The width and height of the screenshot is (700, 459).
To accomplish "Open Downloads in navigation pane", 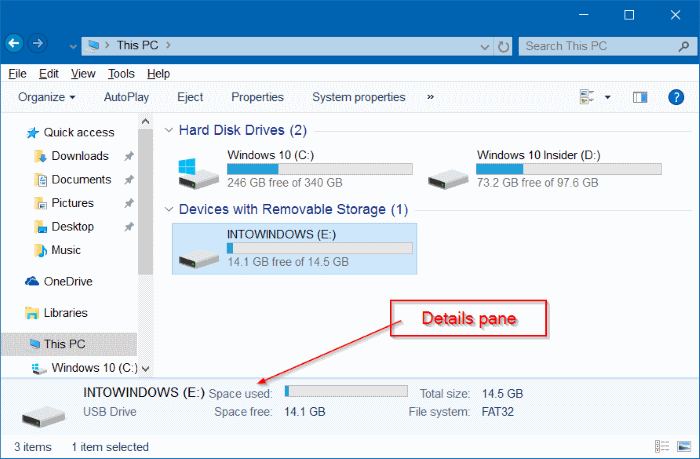I will [71, 156].
